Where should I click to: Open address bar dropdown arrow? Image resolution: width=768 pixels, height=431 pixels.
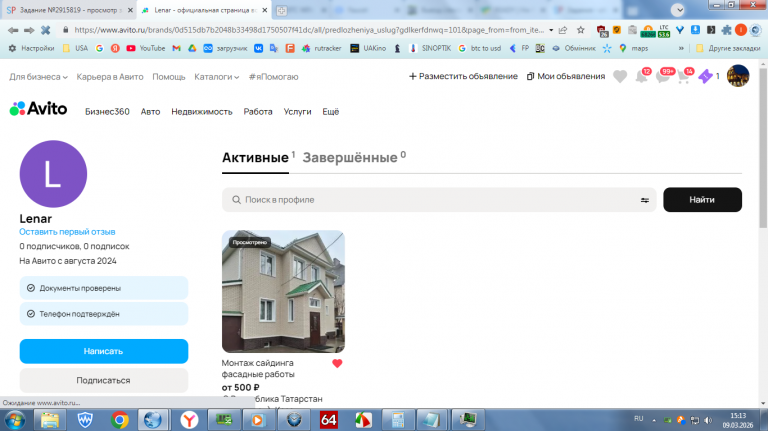pos(551,30)
